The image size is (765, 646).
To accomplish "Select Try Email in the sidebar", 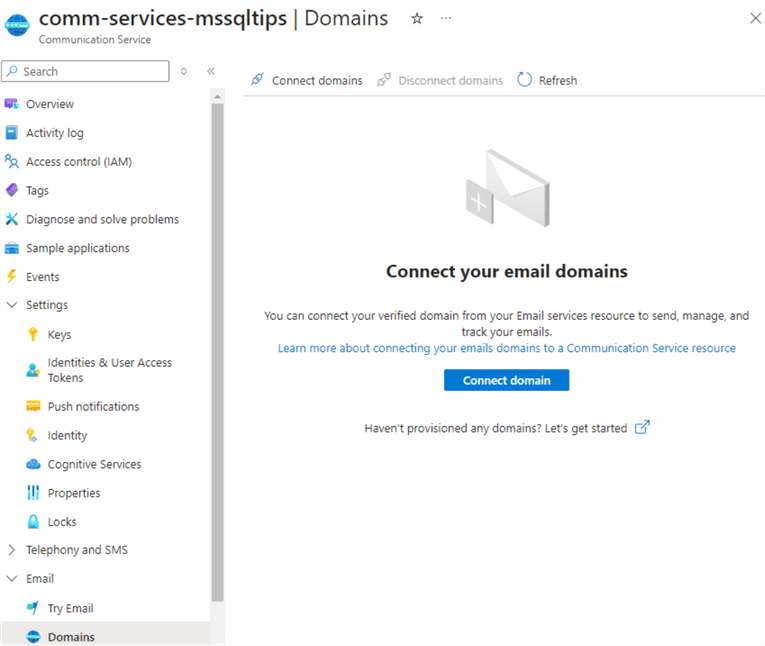I will (70, 608).
